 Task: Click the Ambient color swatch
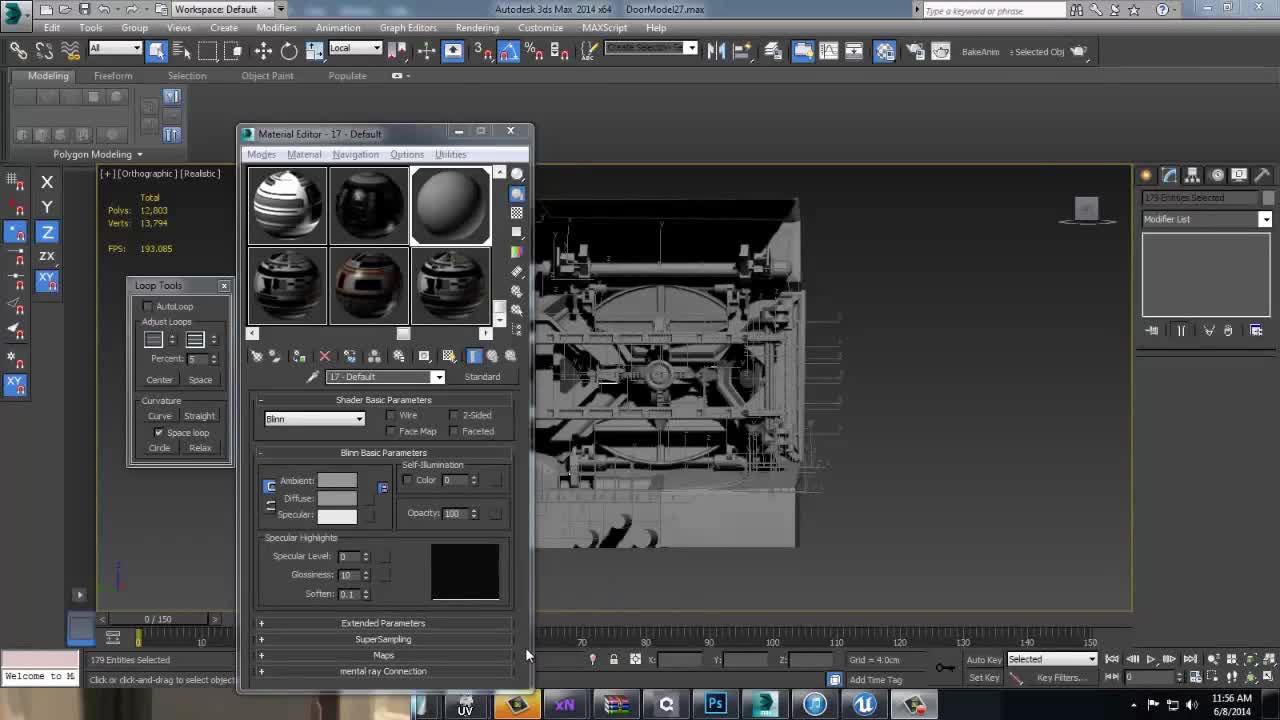tap(337, 481)
